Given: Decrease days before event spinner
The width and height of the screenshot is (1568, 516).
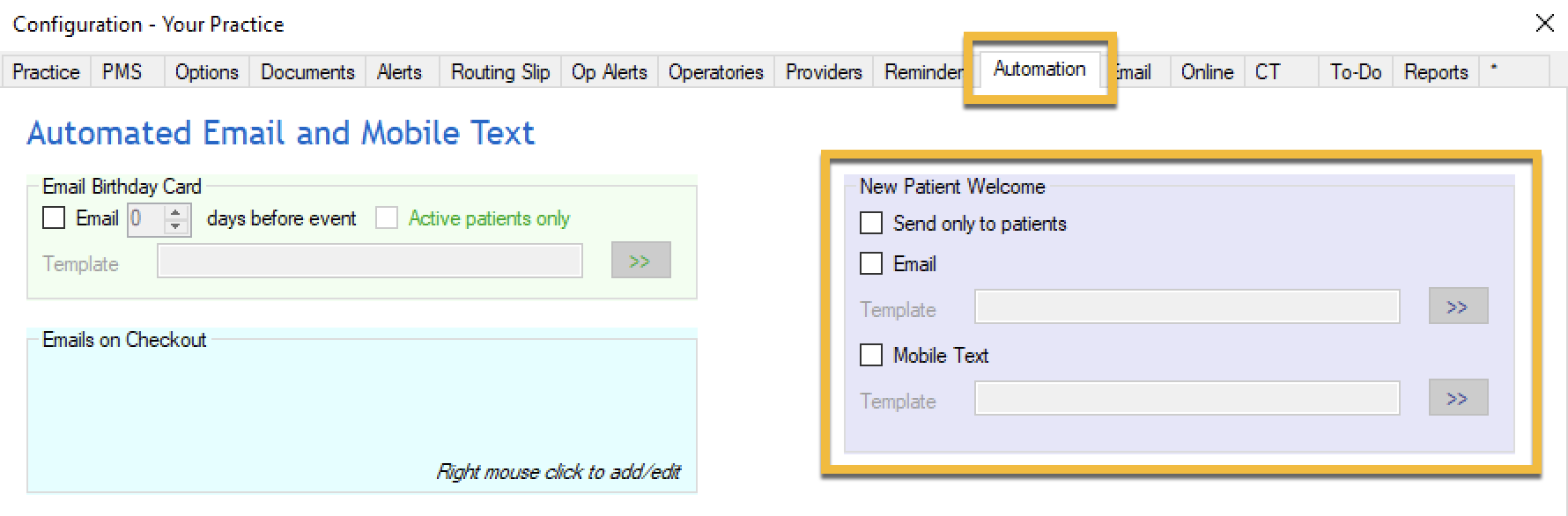Looking at the screenshot, I should click(176, 226).
